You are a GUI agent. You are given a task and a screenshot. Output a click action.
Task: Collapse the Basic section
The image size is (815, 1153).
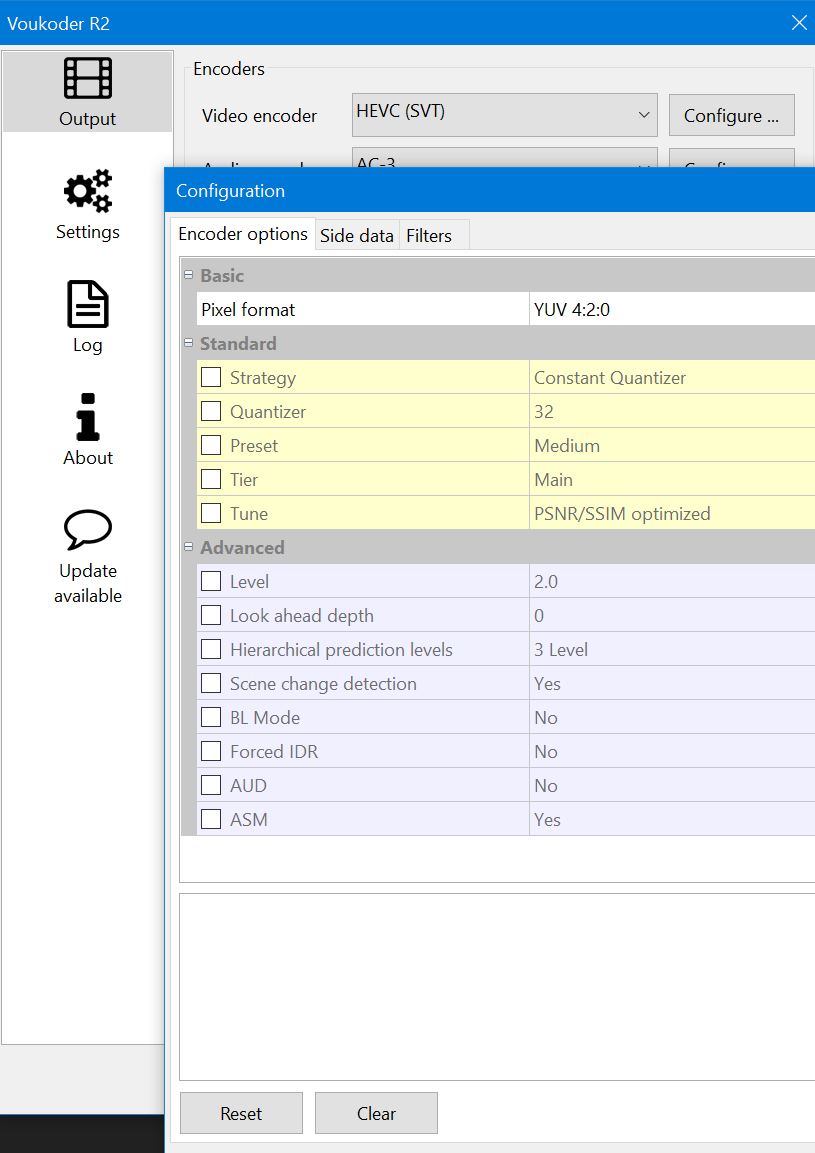[188, 275]
